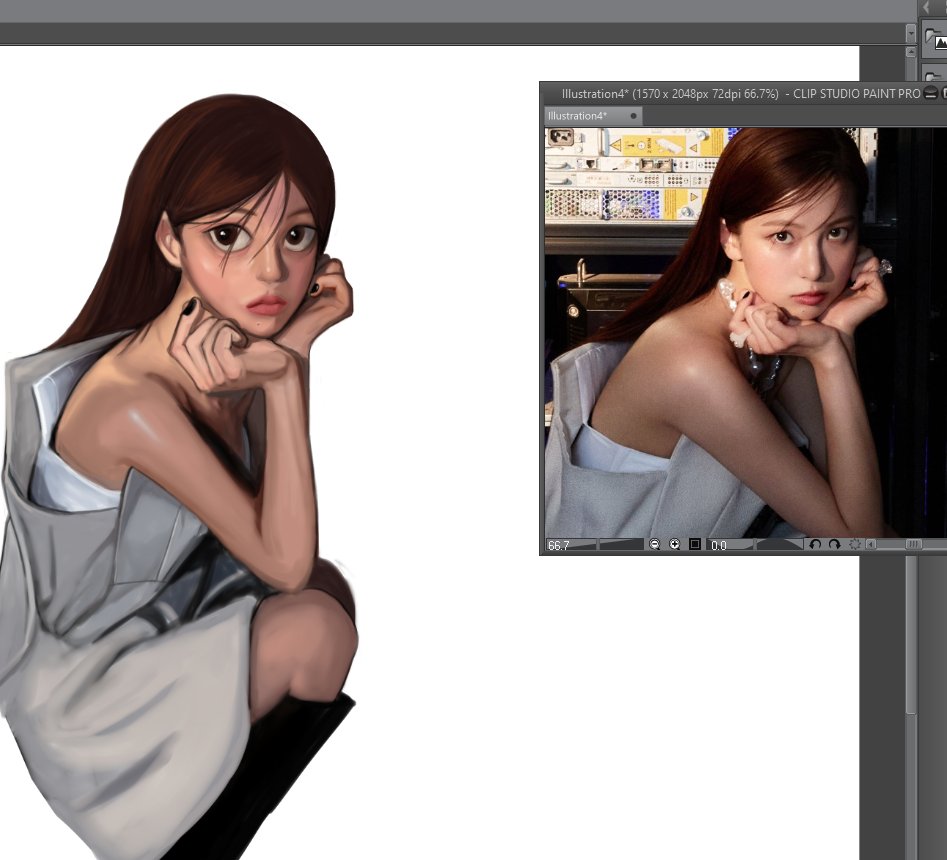This screenshot has height=860, width=947.
Task: Expand the collapsed right-side panel dock arrow
Action: [926, 8]
